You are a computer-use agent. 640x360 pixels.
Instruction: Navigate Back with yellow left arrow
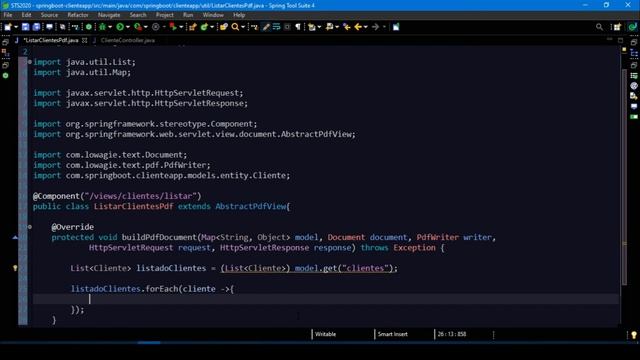[358, 27]
